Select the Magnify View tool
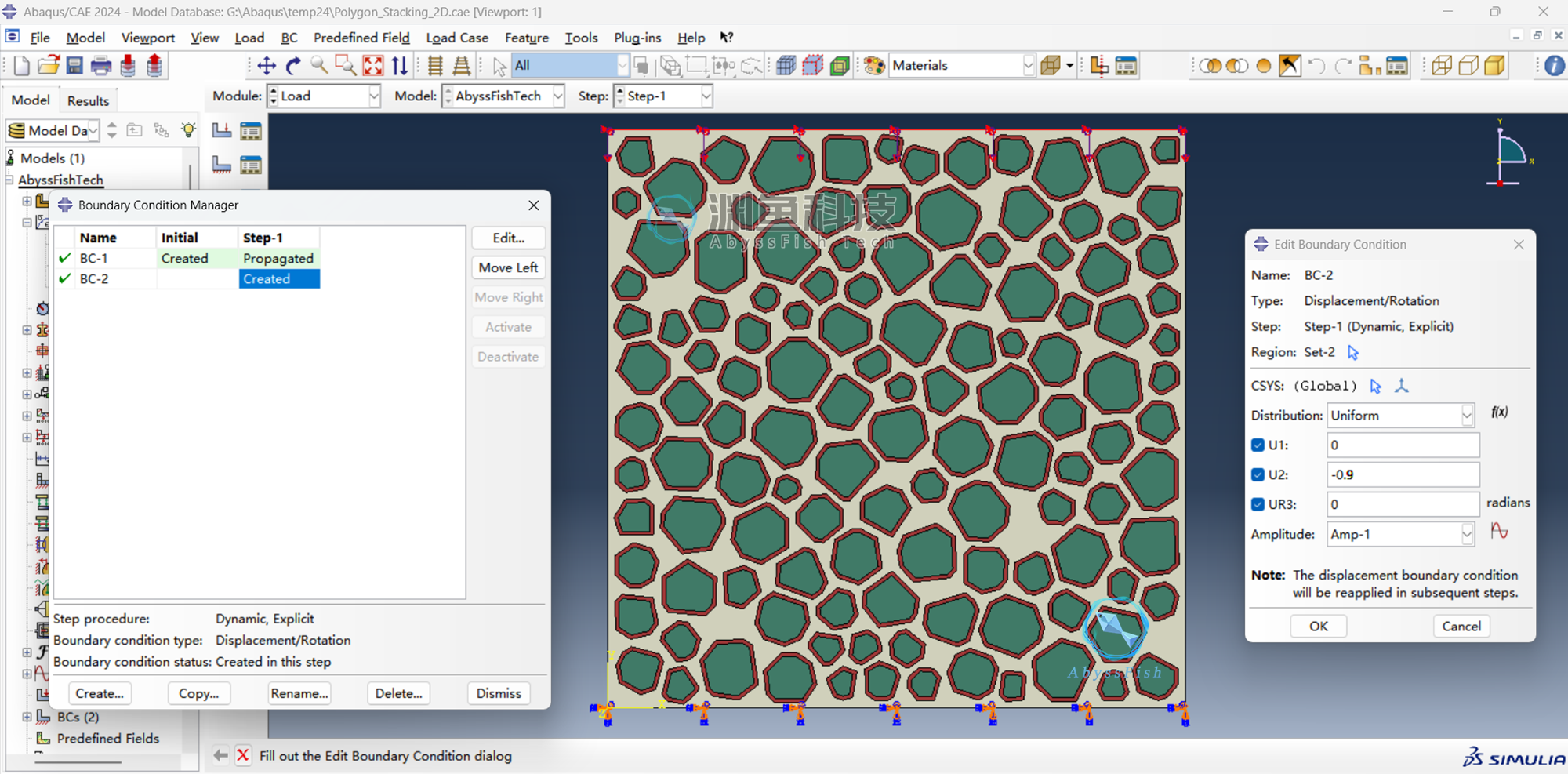The image size is (1568, 774). point(319,66)
